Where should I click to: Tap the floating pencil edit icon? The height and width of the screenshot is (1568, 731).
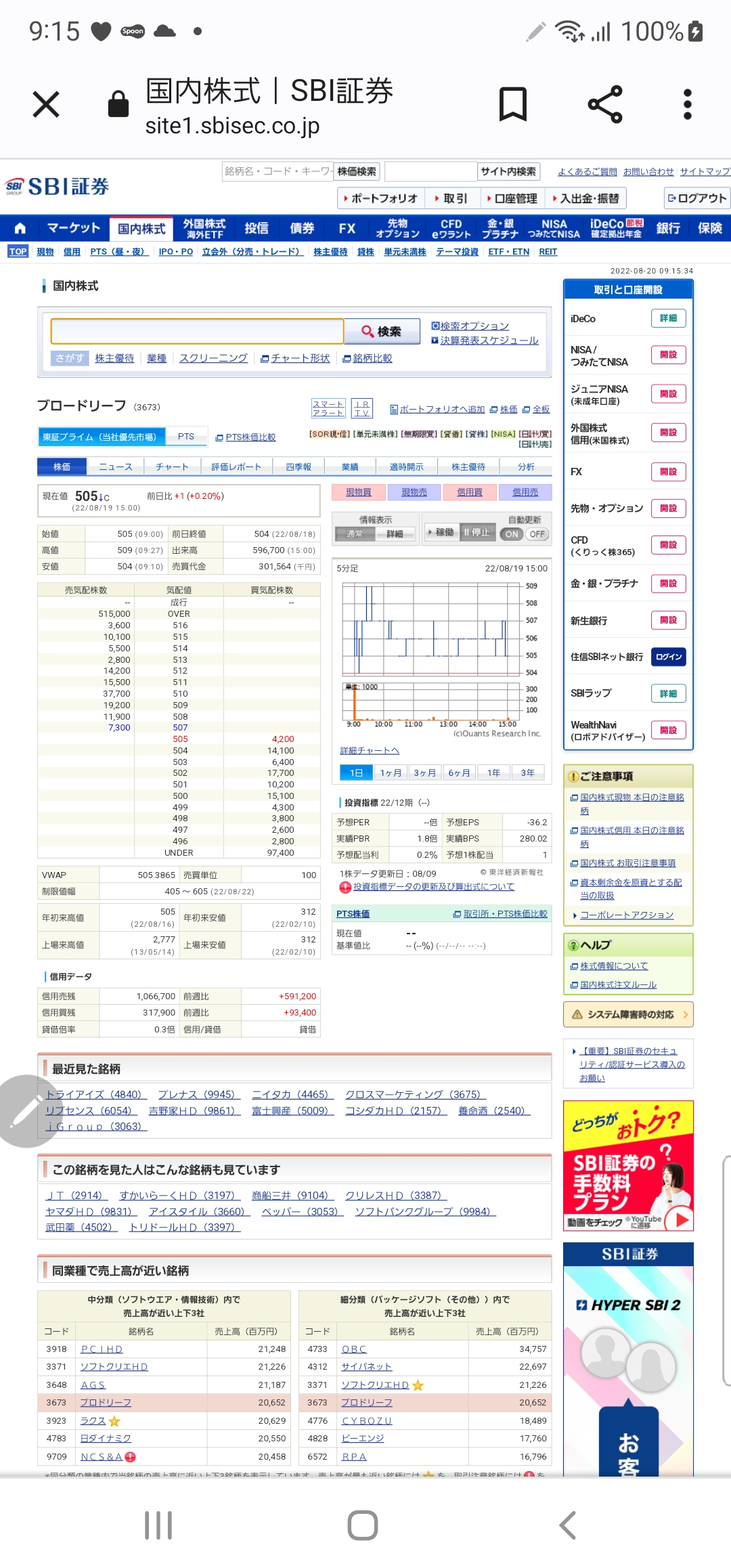tap(27, 1111)
